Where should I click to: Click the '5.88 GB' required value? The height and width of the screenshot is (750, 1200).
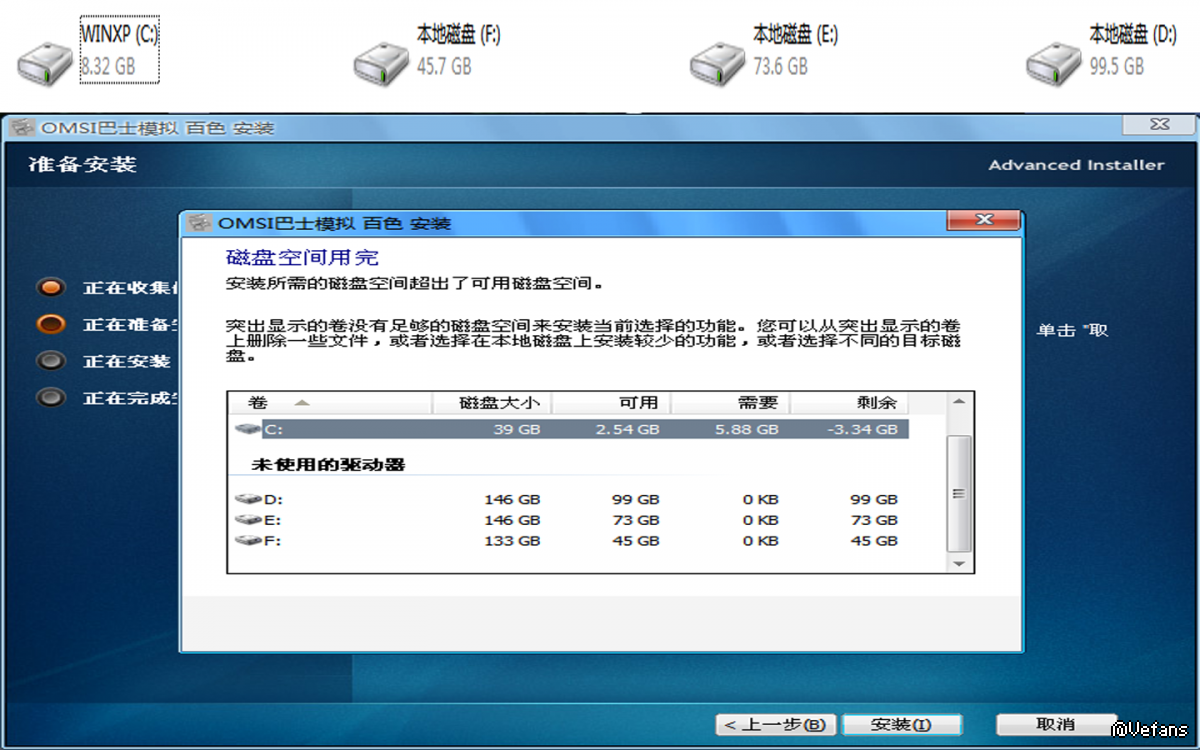[x=747, y=429]
